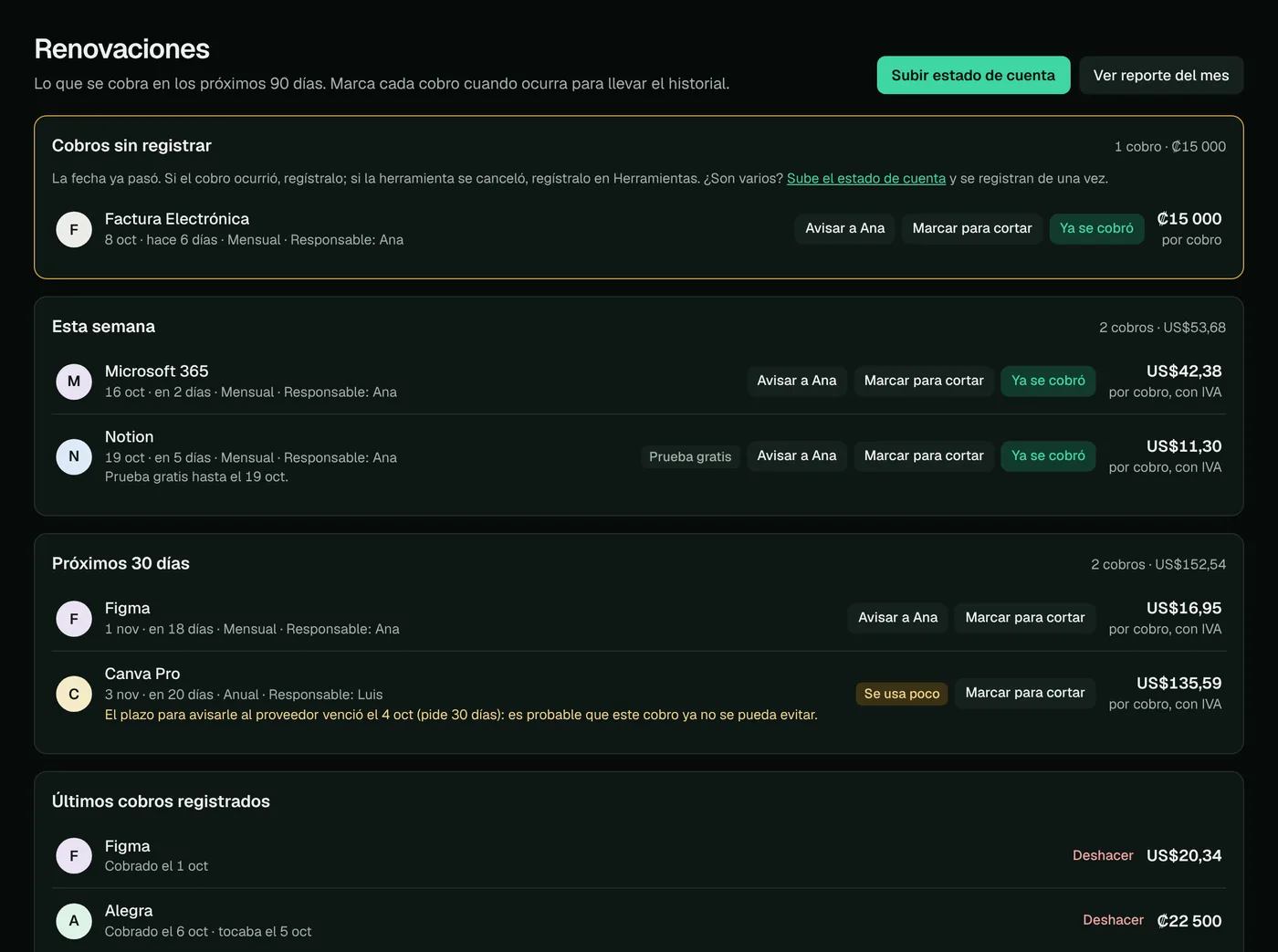The width and height of the screenshot is (1278, 952).
Task: Notify Ana about the Notion charge
Action: (796, 455)
